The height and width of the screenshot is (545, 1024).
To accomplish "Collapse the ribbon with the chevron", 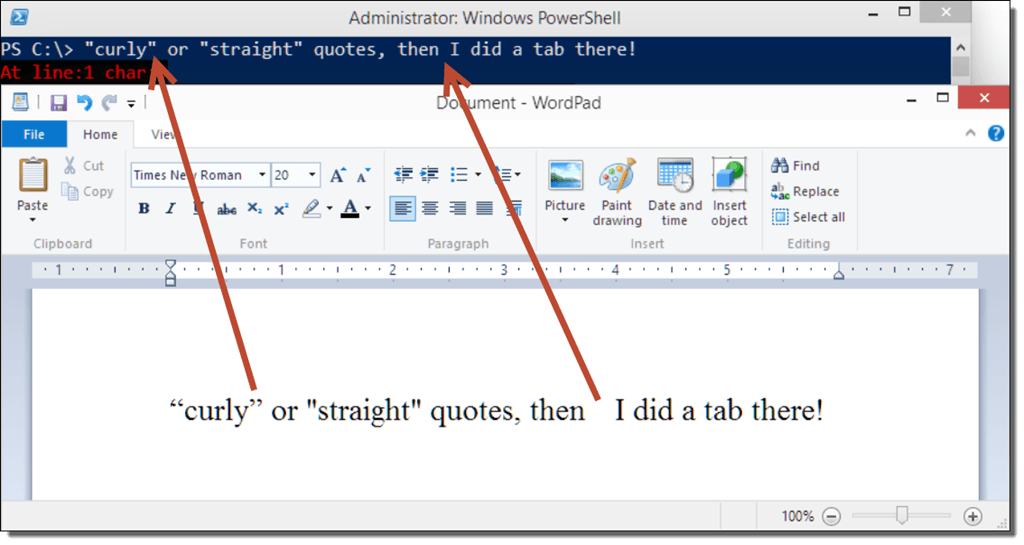I will click(970, 133).
